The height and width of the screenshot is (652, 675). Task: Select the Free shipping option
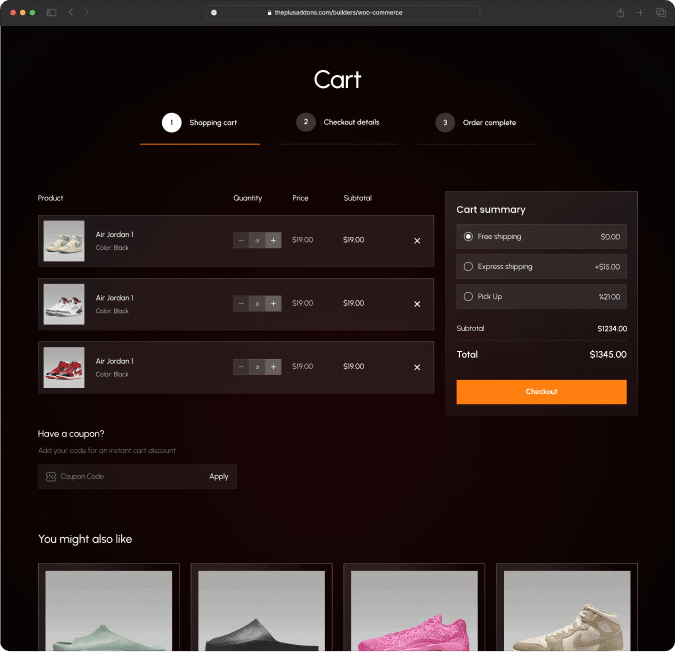point(468,237)
